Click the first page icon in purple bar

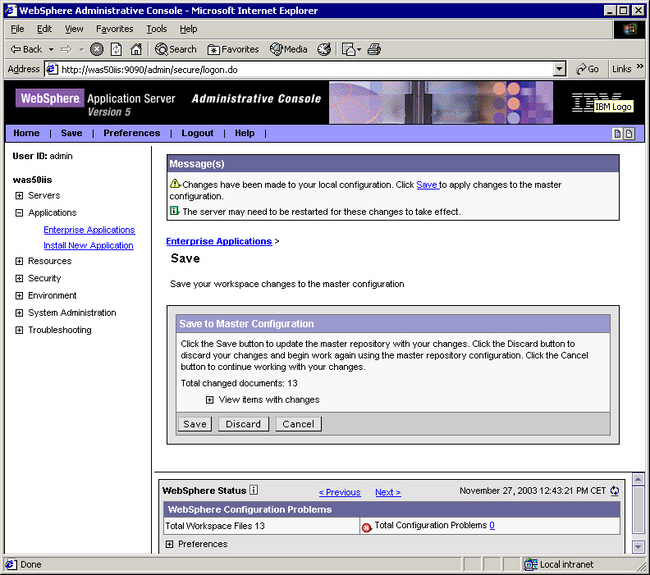pyautogui.click(x=617, y=133)
